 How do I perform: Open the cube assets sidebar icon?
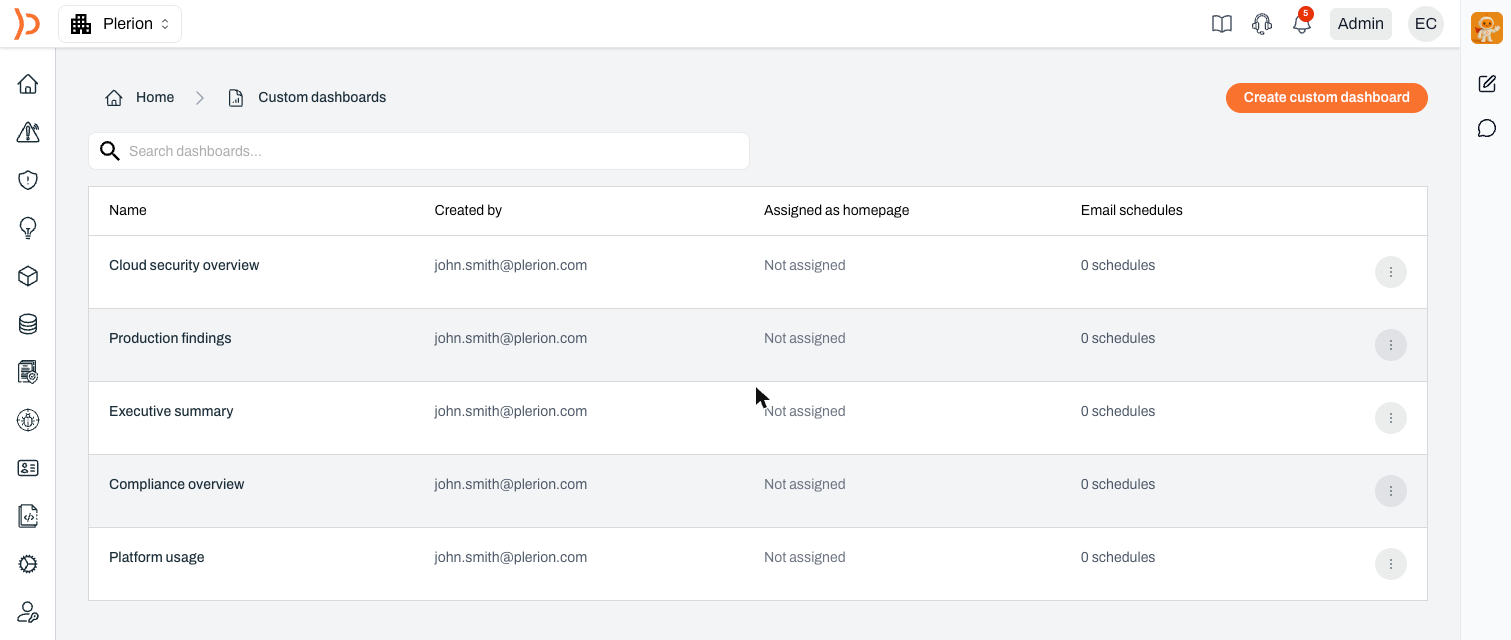point(28,276)
